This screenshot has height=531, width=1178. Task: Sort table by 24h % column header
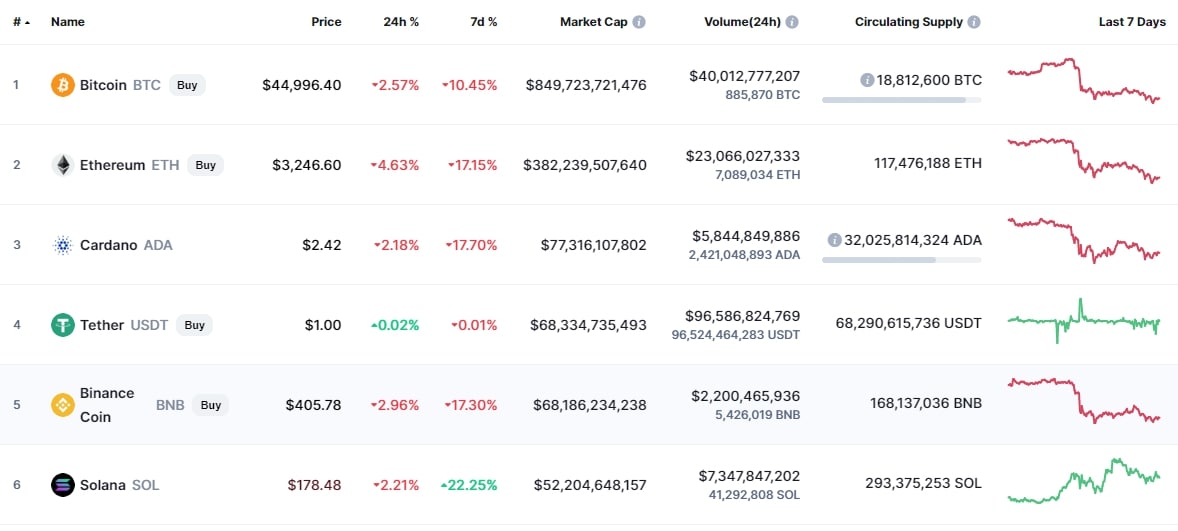401,22
